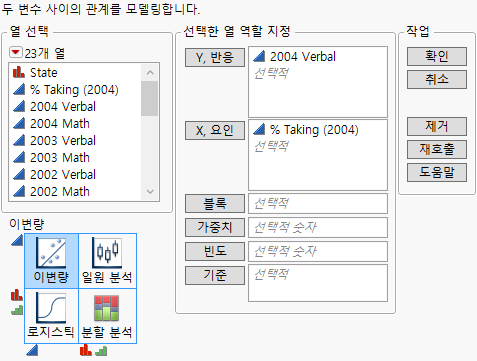Click the column list scrollbar thumb
This screenshot has height=361, width=477.
[x=149, y=99]
